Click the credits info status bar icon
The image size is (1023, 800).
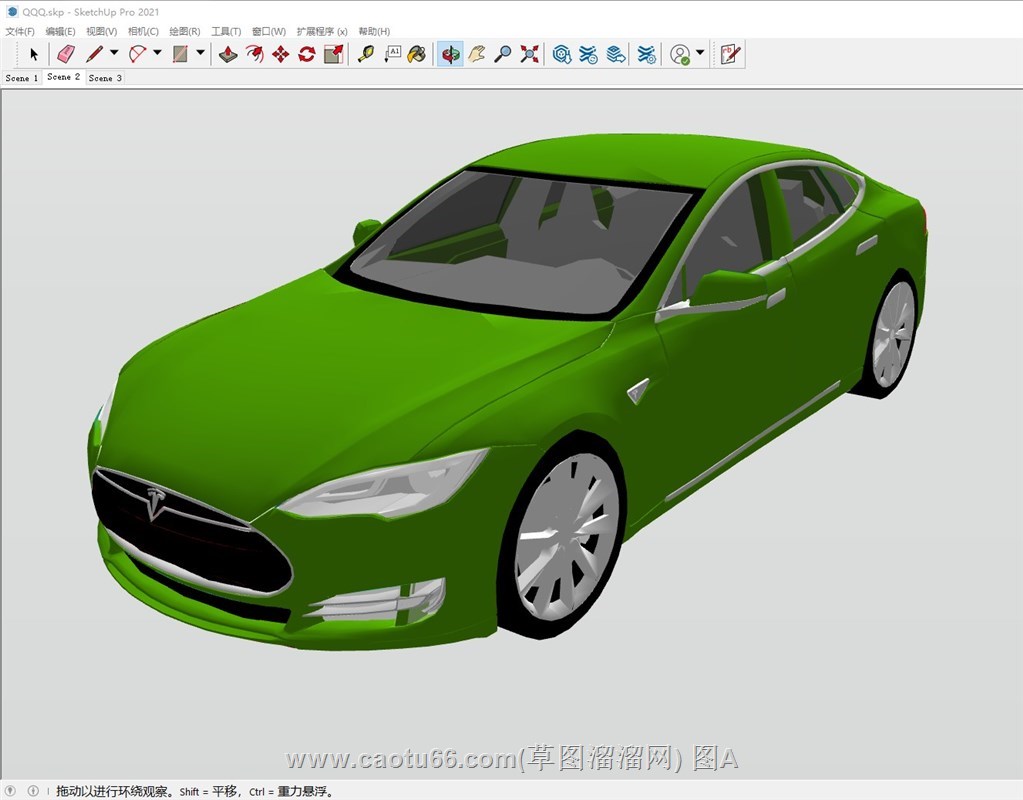tap(33, 791)
